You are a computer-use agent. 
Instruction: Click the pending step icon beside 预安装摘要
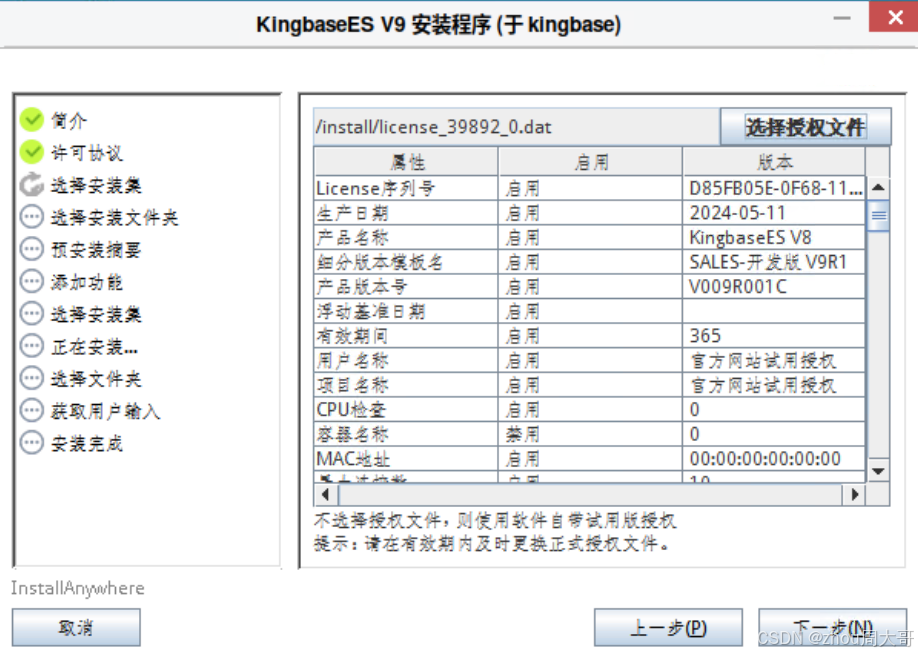[32, 249]
